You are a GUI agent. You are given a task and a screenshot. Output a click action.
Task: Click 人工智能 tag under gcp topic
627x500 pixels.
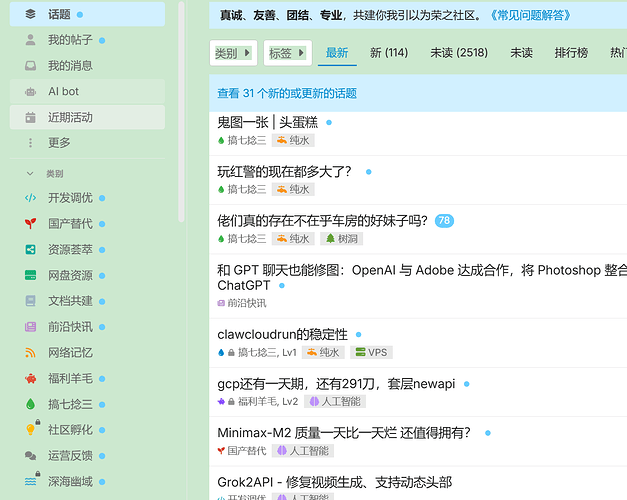tap(335, 402)
